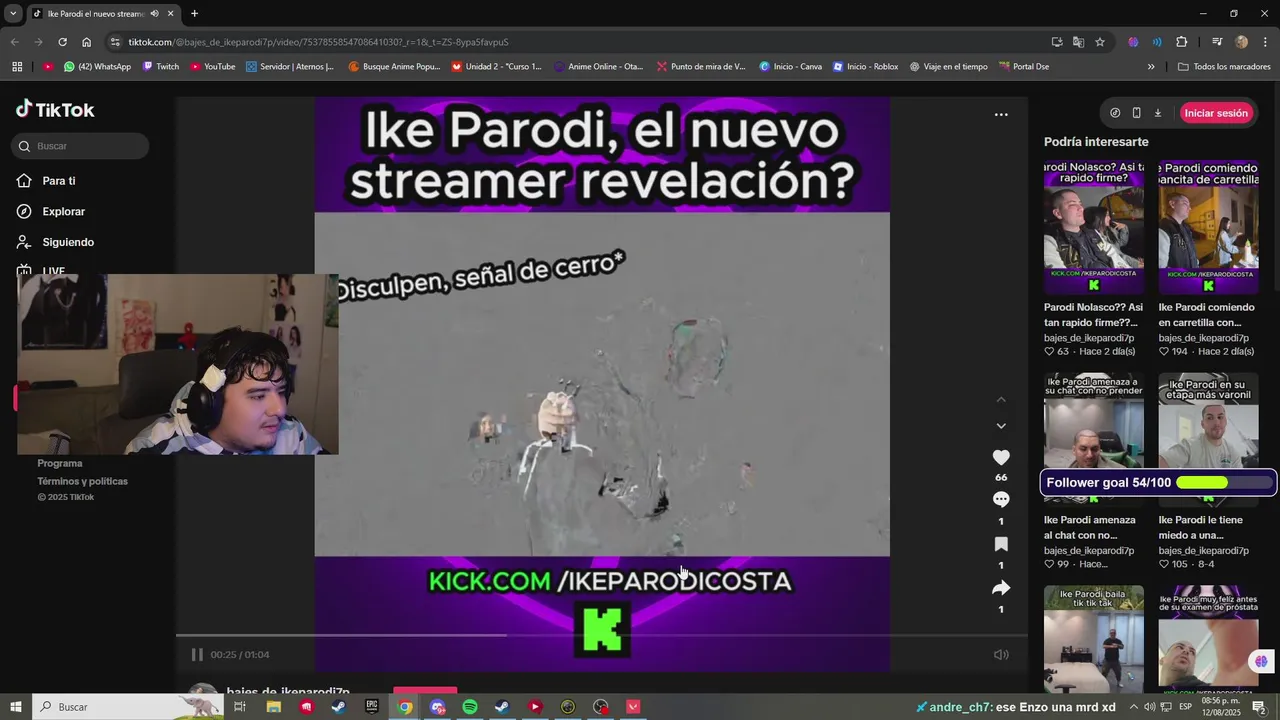The height and width of the screenshot is (720, 1280).
Task: Open bajes_de_ikeparodi7p under Parodi Nolasco video
Action: [x=1089, y=338]
